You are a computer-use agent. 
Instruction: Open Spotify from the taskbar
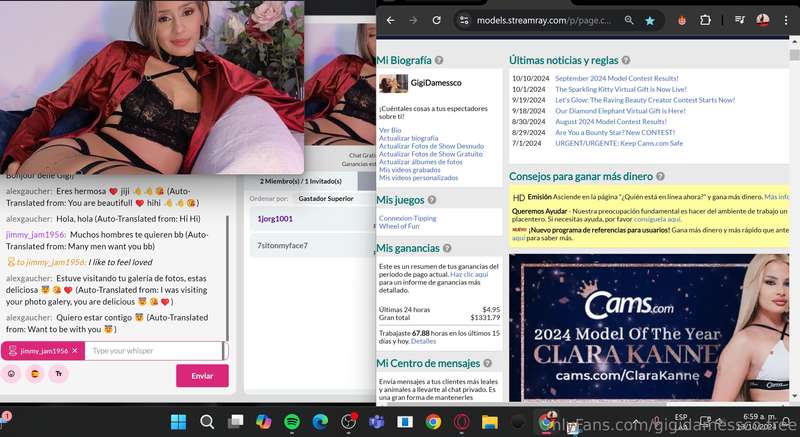point(292,422)
